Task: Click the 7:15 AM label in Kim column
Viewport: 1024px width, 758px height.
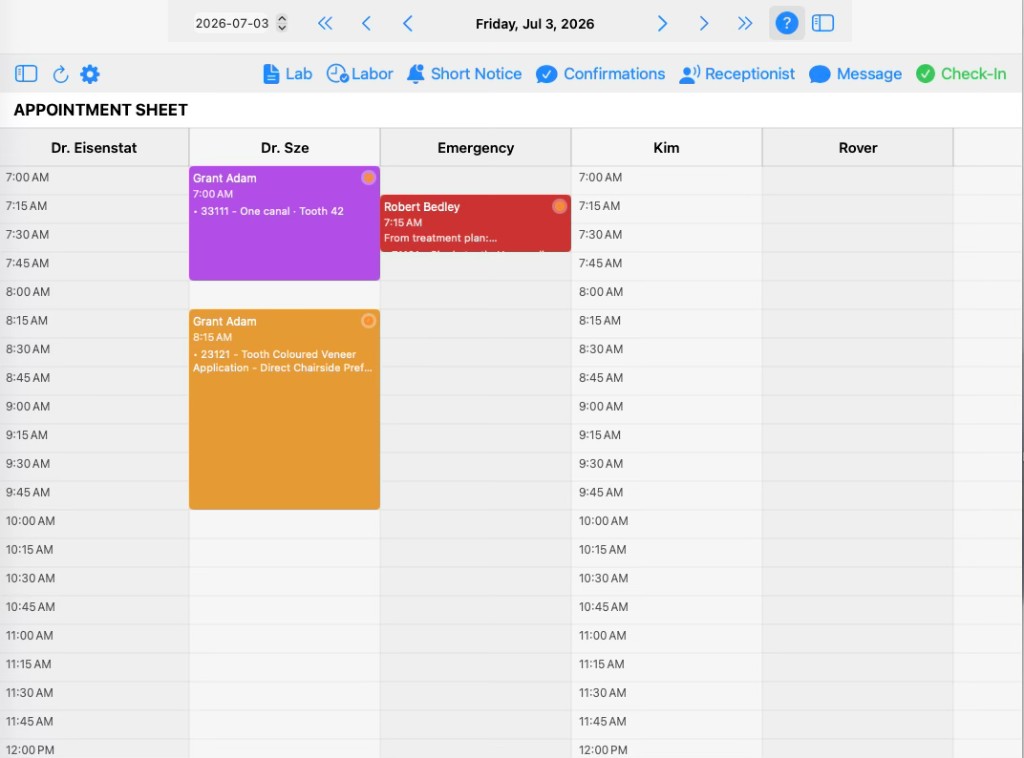Action: click(600, 206)
